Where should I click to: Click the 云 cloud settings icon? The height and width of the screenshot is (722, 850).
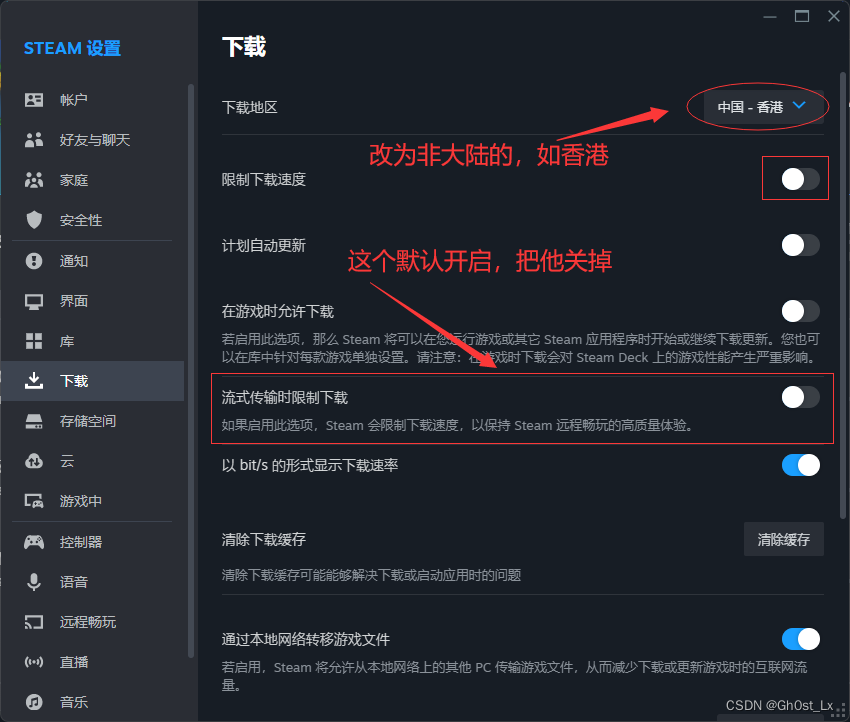coord(35,460)
